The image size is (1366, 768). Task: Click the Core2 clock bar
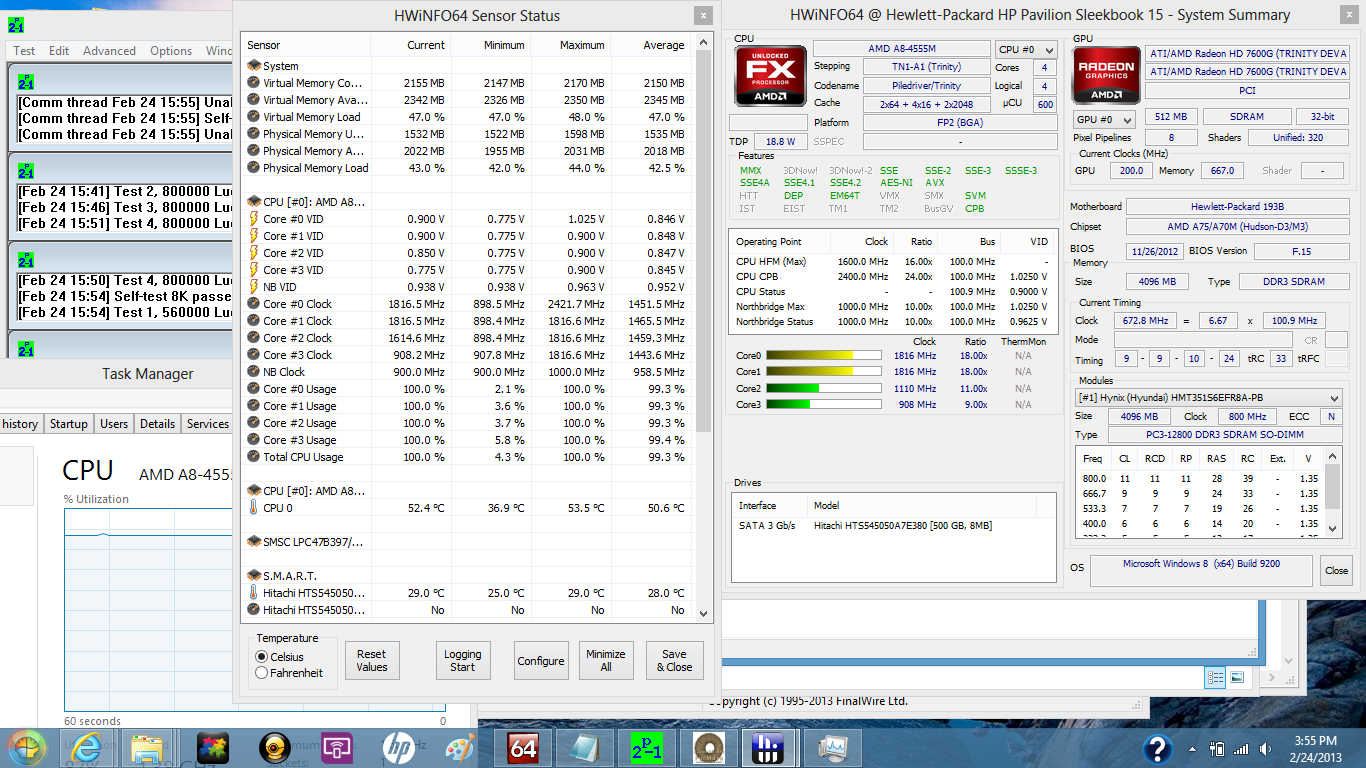823,388
